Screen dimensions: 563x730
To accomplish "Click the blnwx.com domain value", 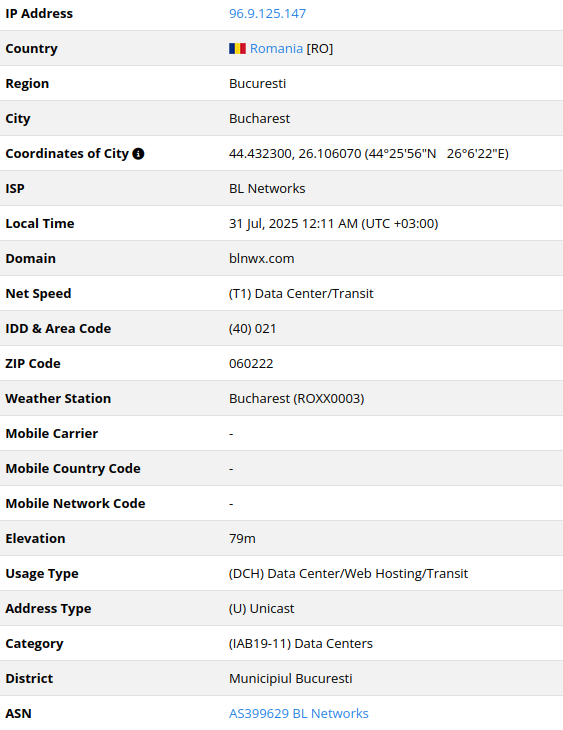I will [x=262, y=258].
